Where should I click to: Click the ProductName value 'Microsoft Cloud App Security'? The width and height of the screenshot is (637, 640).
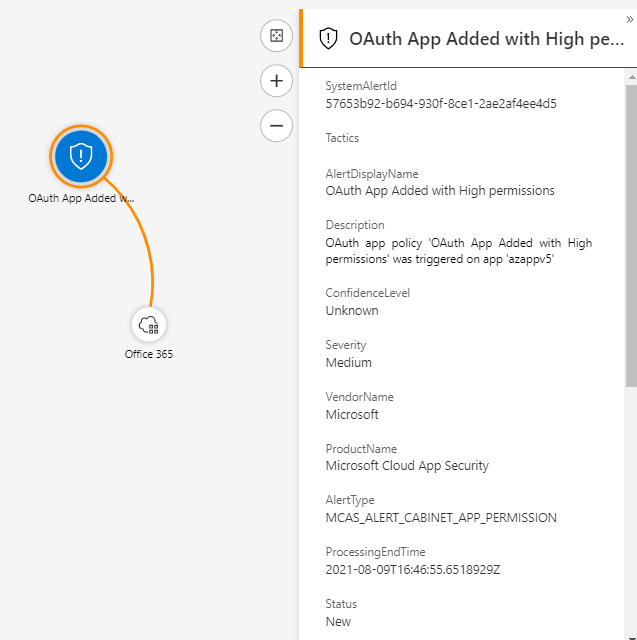tap(407, 466)
